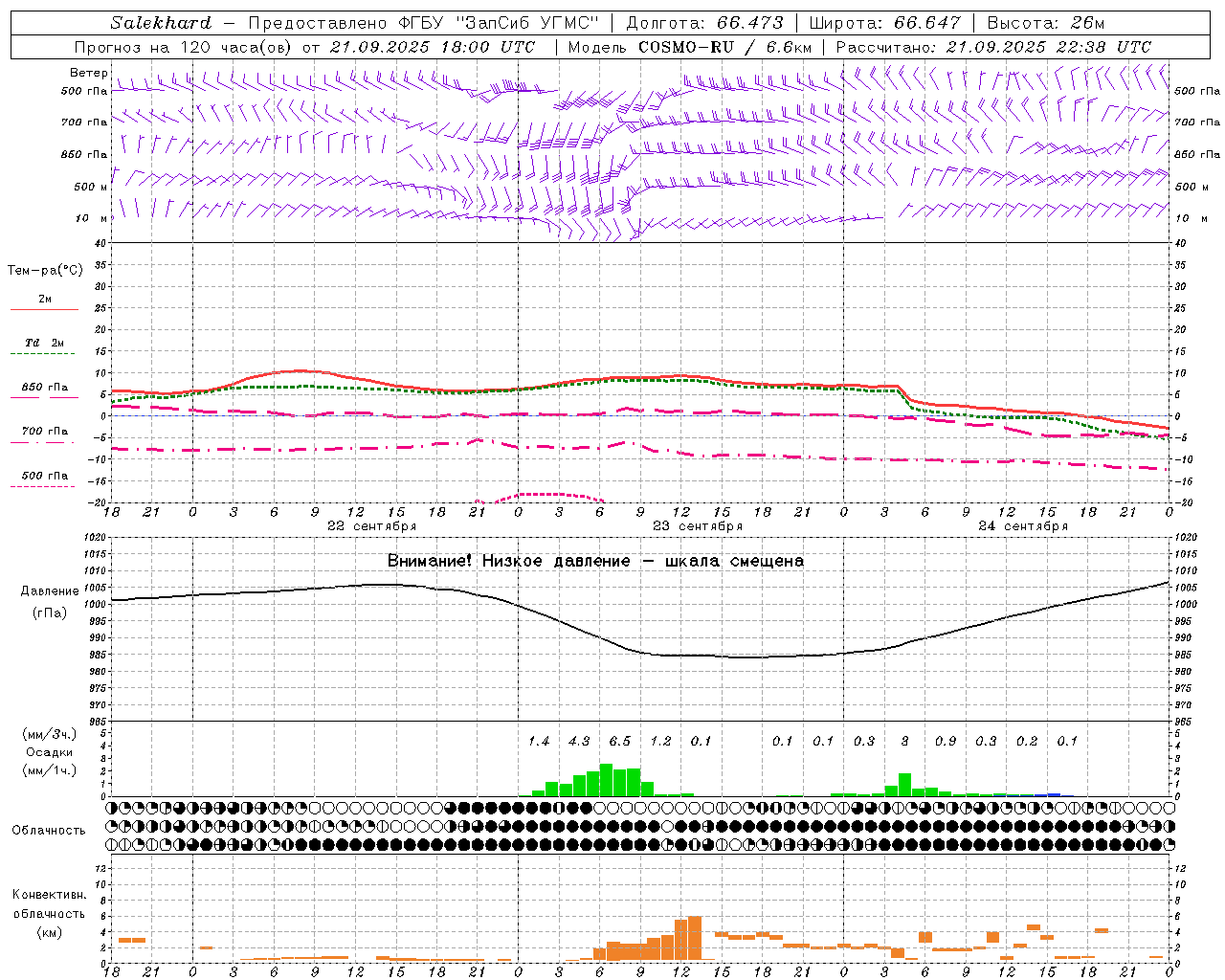Click the 1.2 three-hour precipitation value

pyautogui.click(x=660, y=741)
